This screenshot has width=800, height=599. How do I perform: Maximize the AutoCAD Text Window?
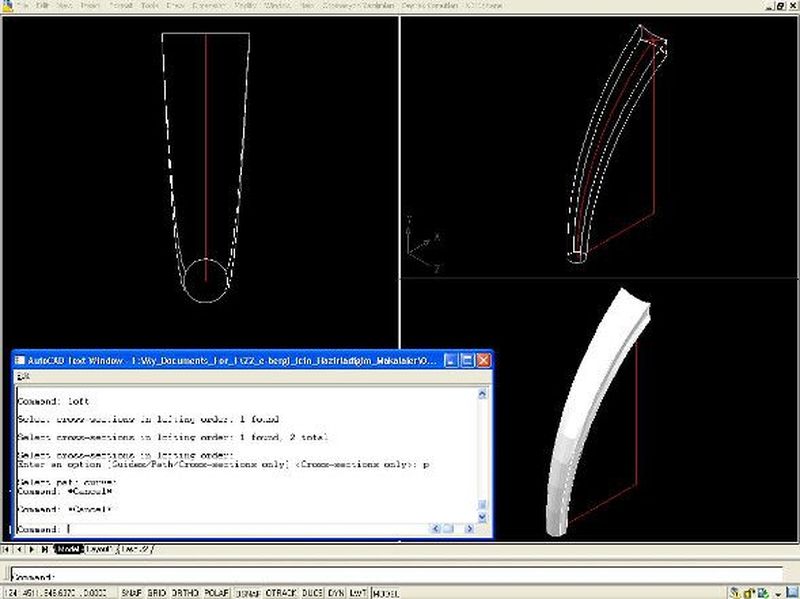coord(466,359)
